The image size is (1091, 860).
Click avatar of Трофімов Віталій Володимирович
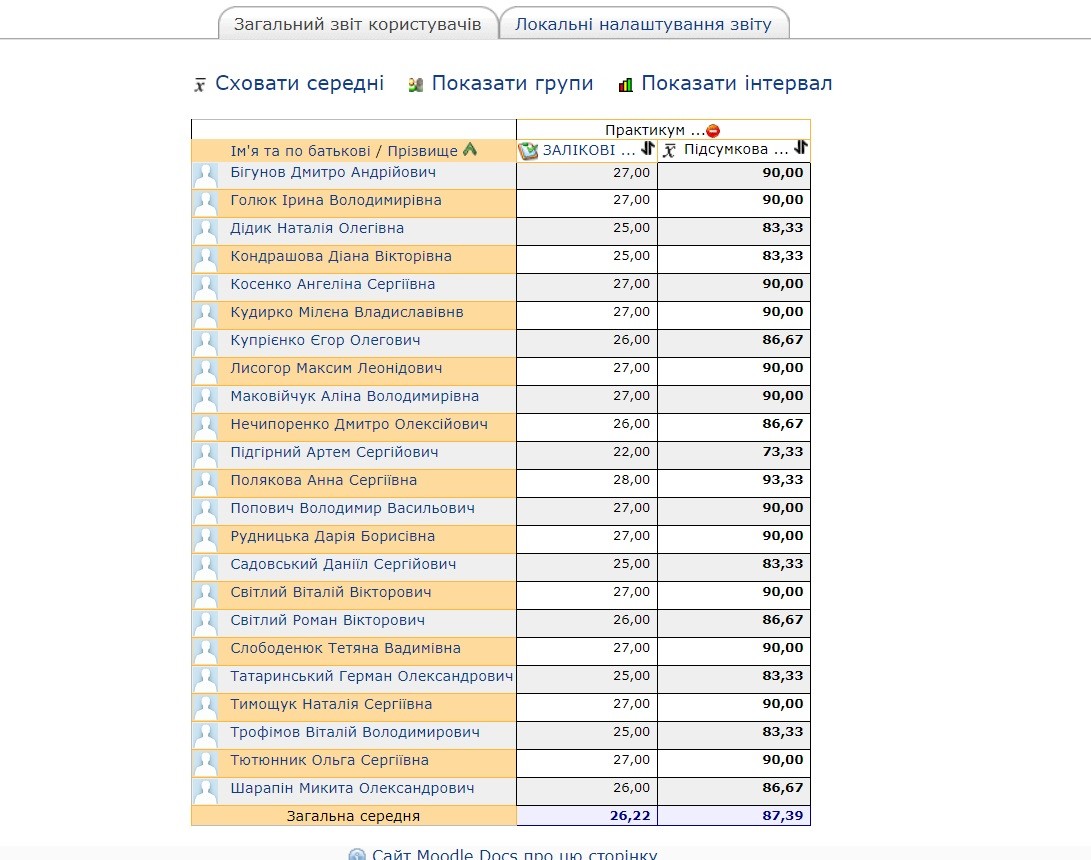tap(206, 734)
